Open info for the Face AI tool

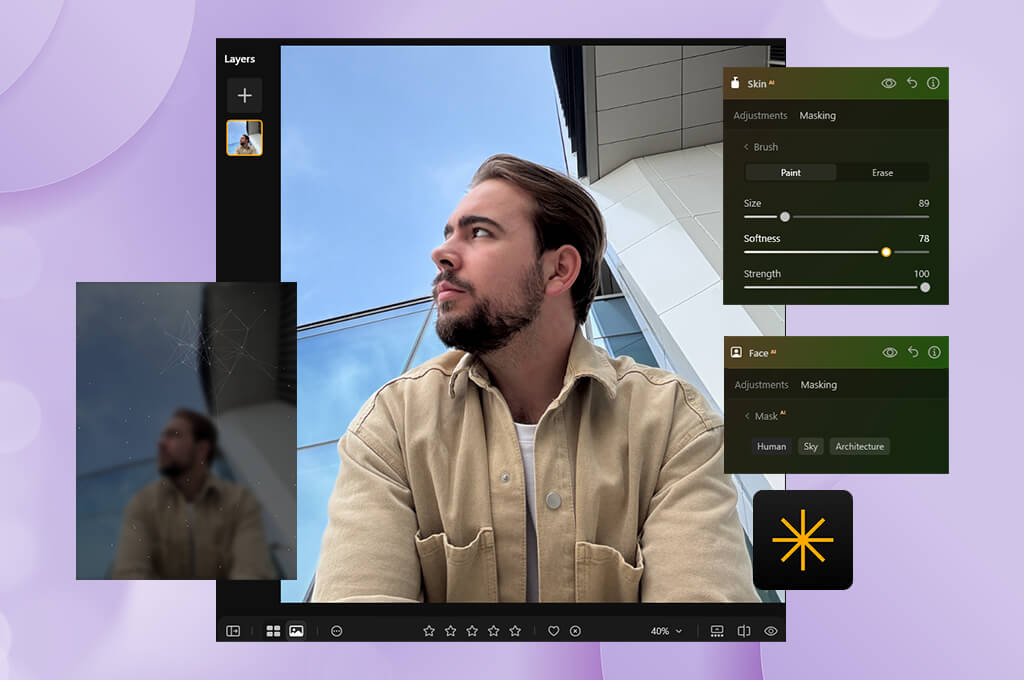pyautogui.click(x=935, y=352)
